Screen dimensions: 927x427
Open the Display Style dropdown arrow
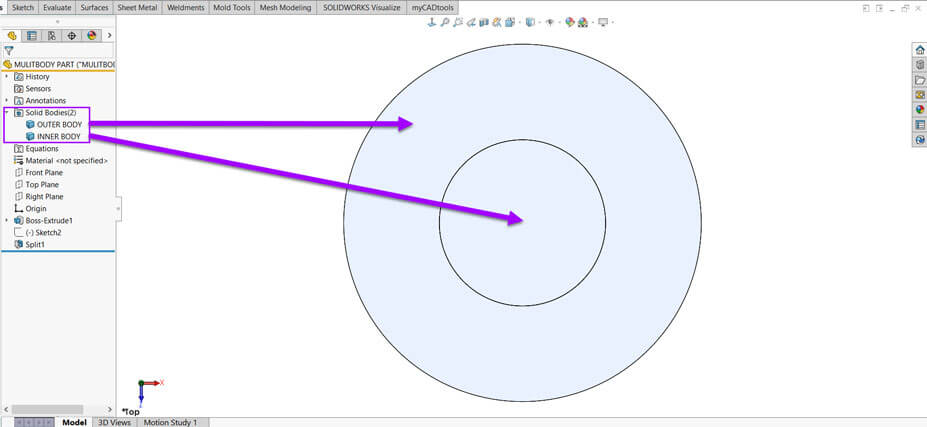pyautogui.click(x=539, y=22)
